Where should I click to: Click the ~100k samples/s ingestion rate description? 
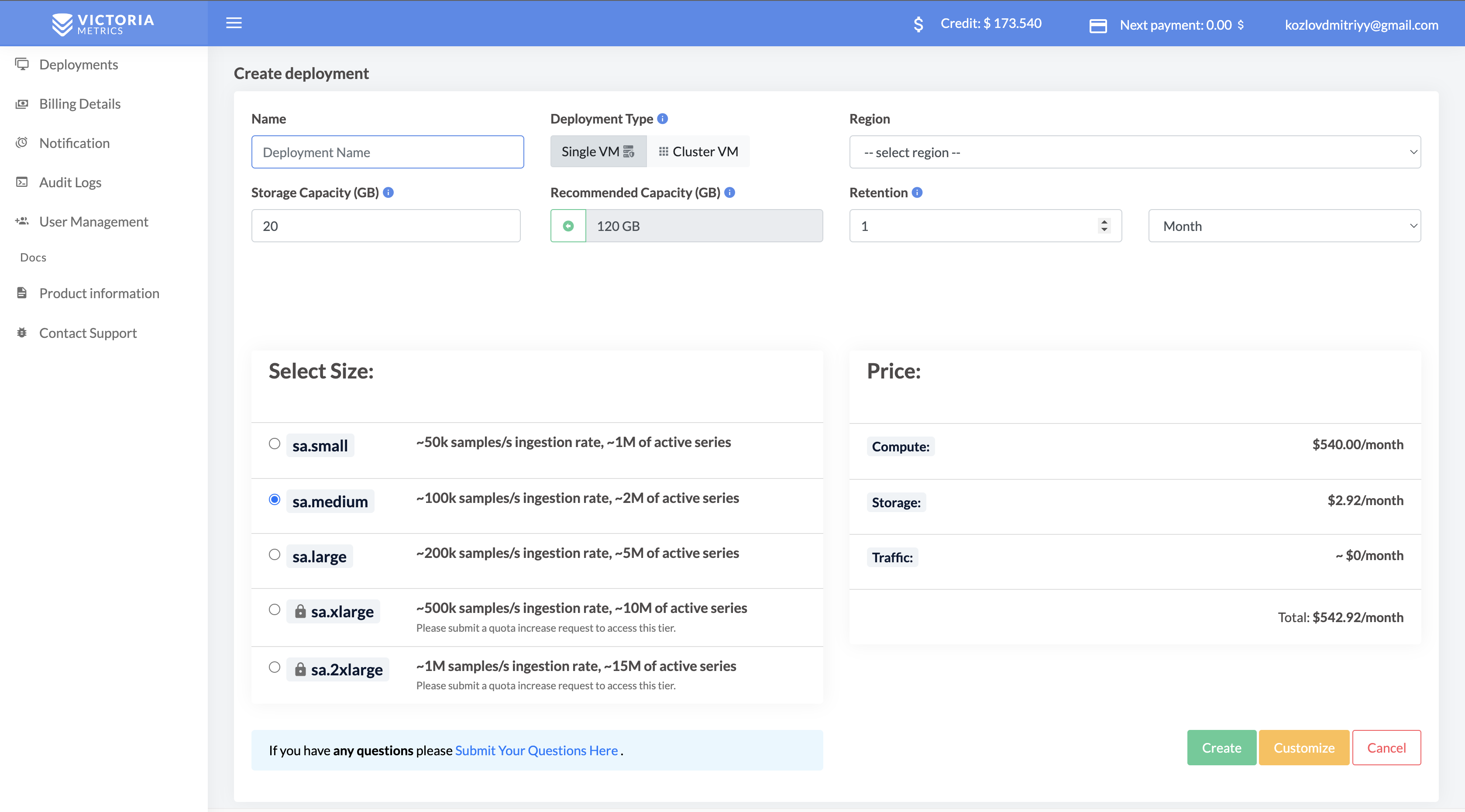[x=577, y=498]
